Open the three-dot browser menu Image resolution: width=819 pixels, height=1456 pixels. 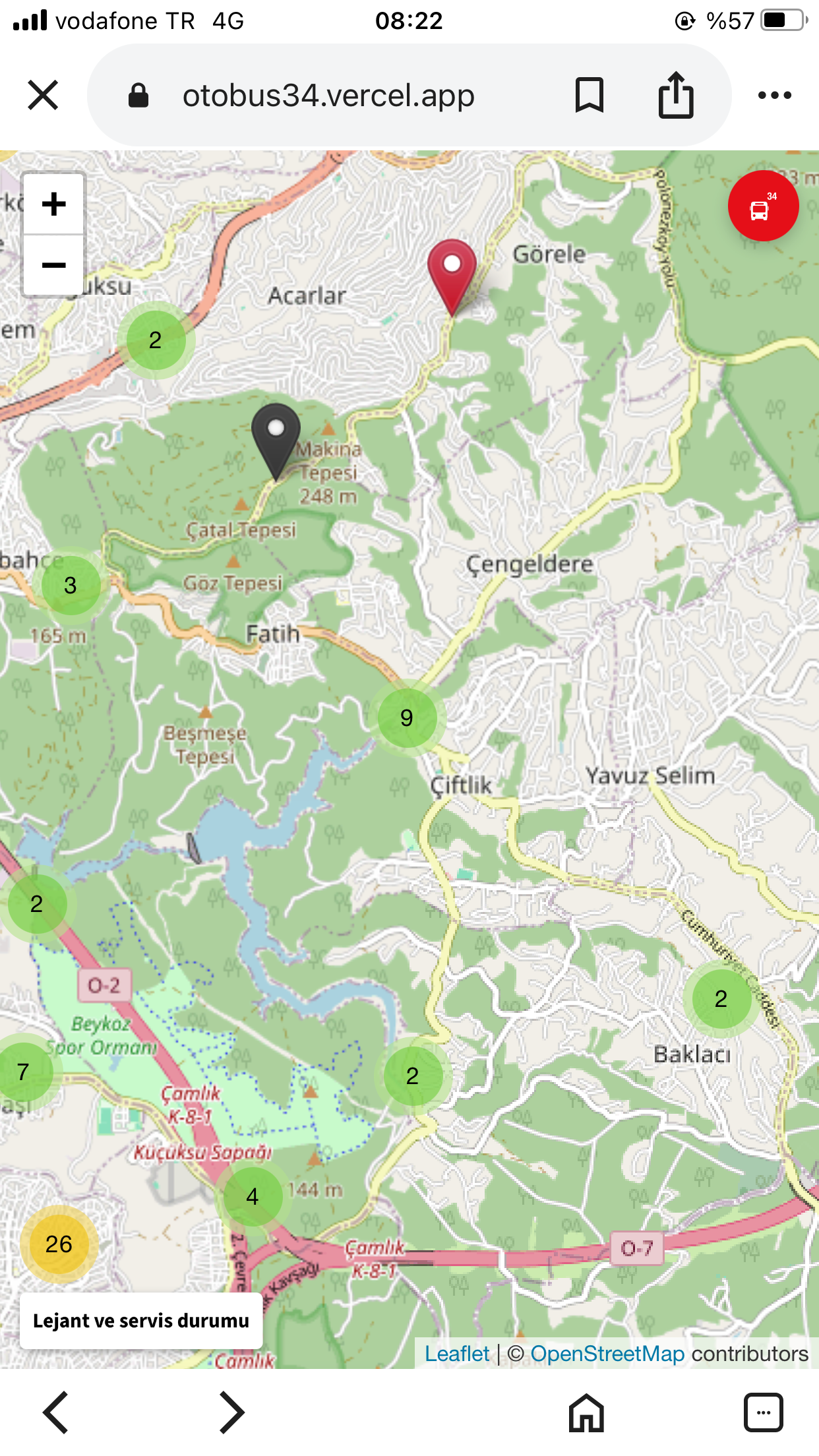point(775,95)
